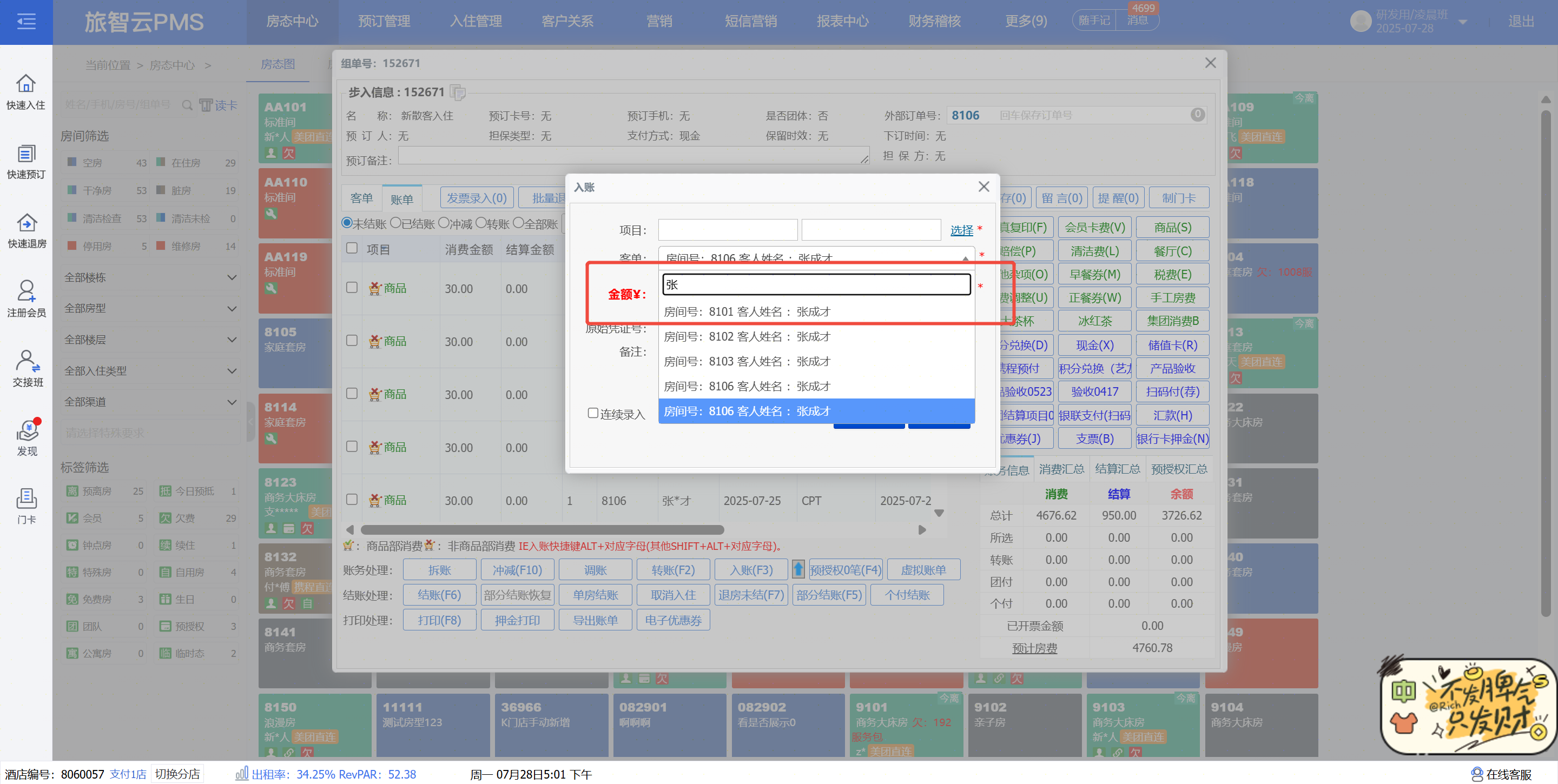Viewport: 1558px width, 784px height.
Task: Select the 未结账 radio button
Action: (x=347, y=223)
